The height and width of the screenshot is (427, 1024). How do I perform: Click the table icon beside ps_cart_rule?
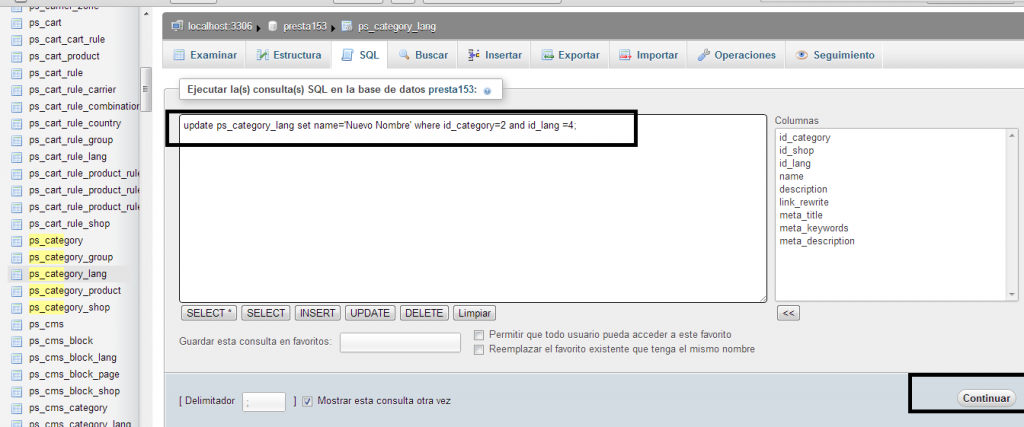(16, 73)
